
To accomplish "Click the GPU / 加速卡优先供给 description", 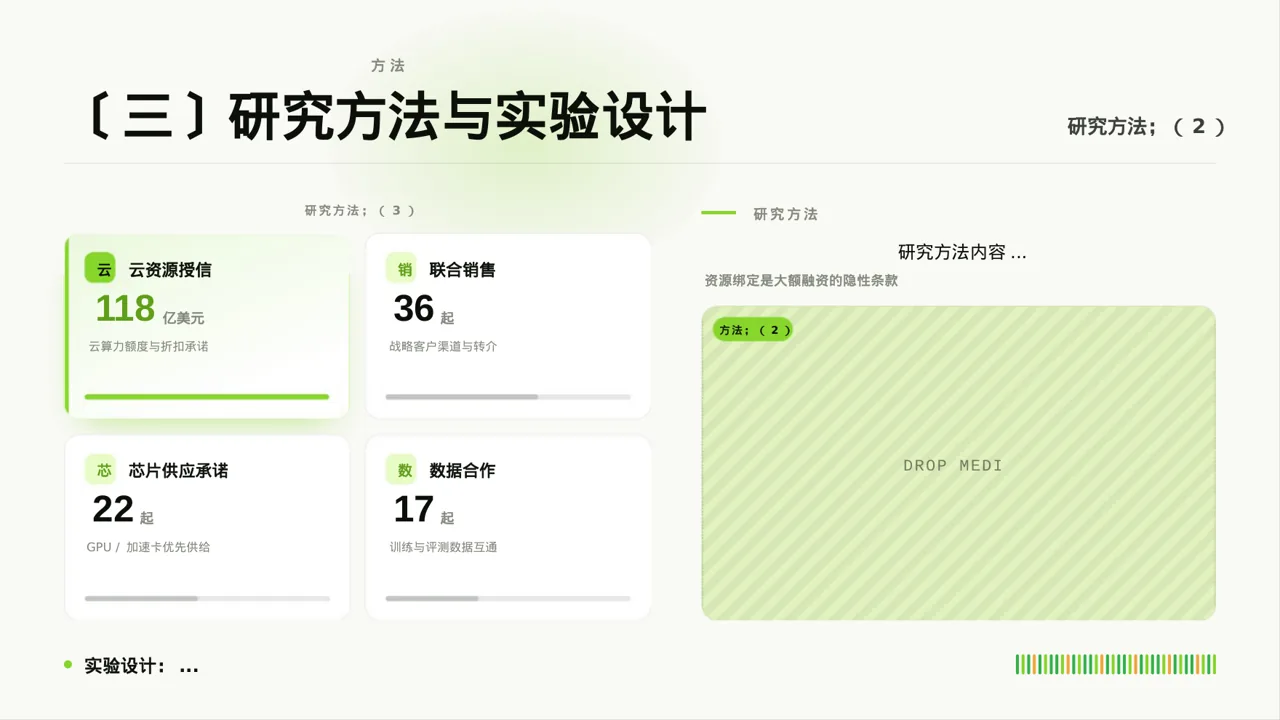I will point(148,548).
